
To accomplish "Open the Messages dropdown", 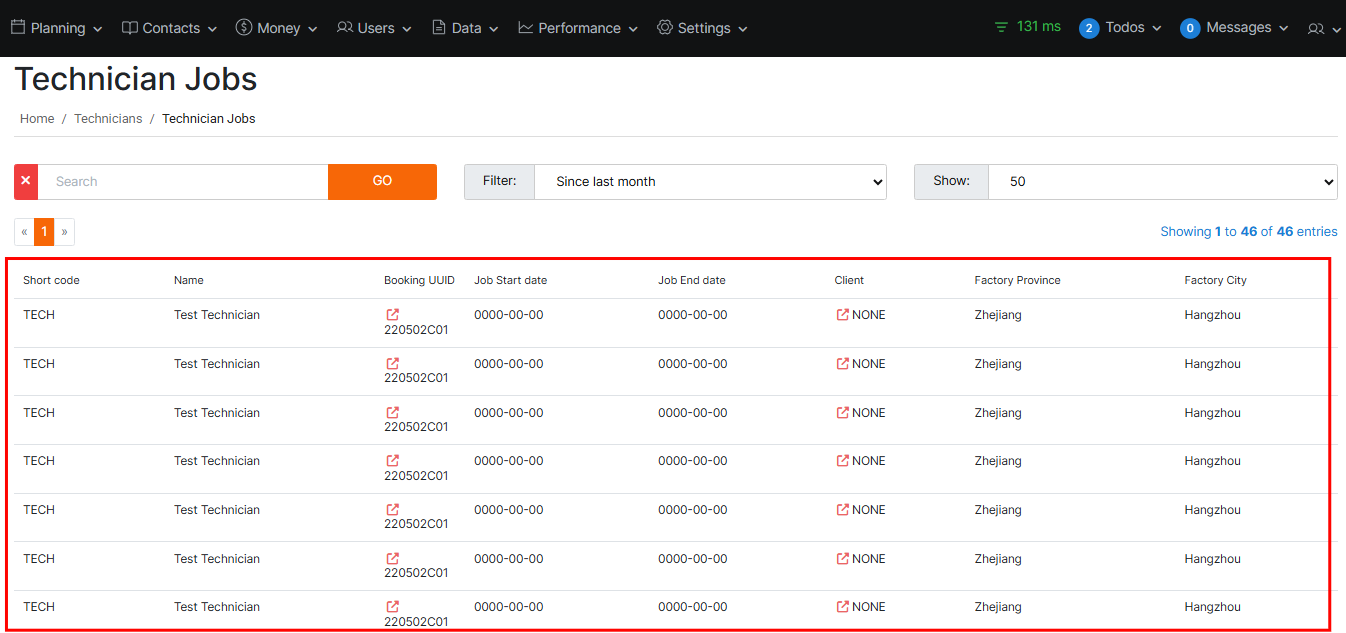I will tap(1235, 28).
